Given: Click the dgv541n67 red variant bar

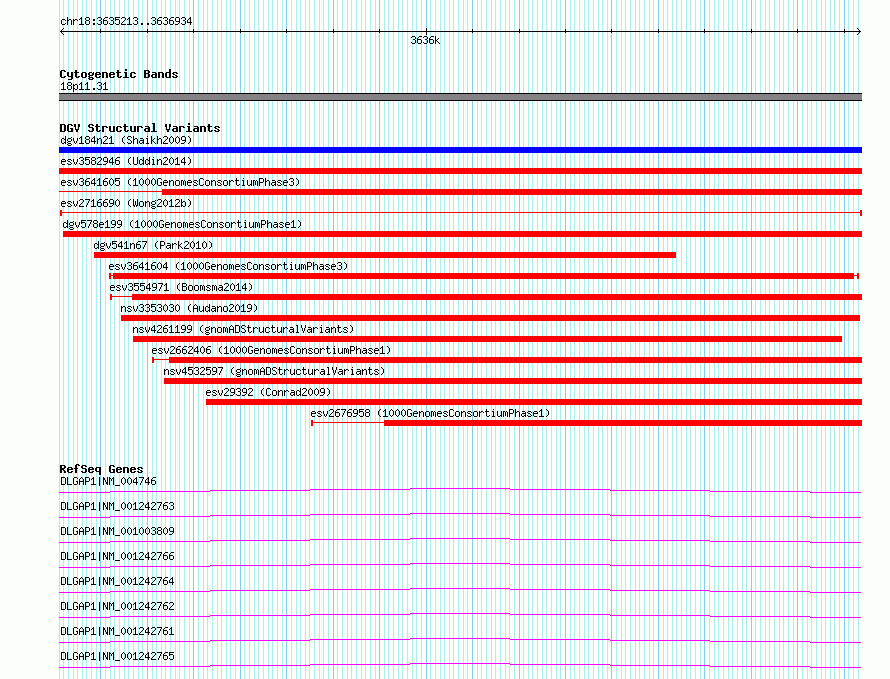Looking at the screenshot, I should 385,255.
